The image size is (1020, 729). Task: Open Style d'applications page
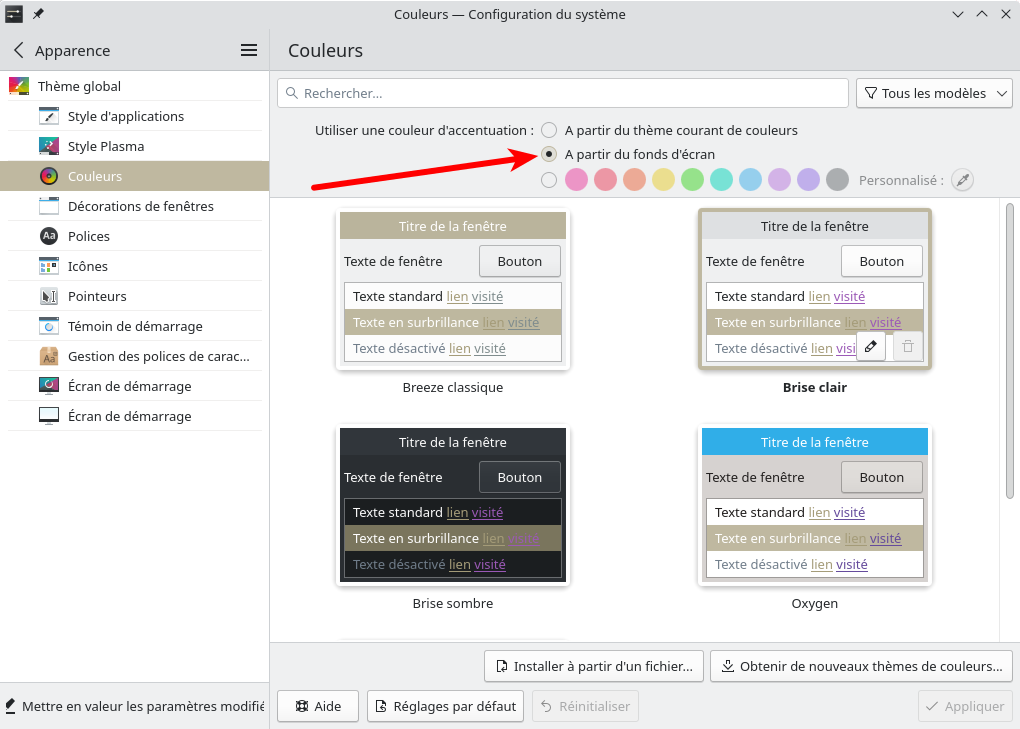pos(135,116)
